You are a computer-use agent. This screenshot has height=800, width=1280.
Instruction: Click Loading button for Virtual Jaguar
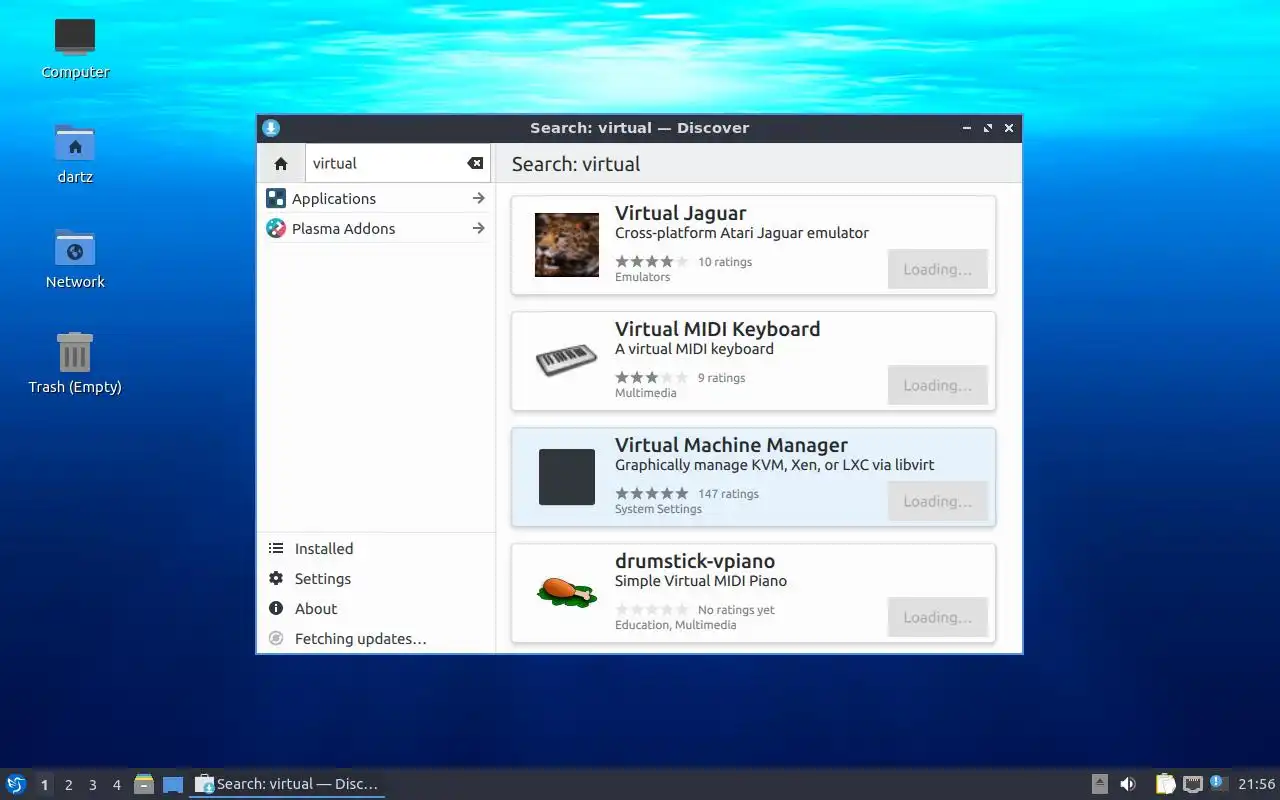click(x=937, y=269)
